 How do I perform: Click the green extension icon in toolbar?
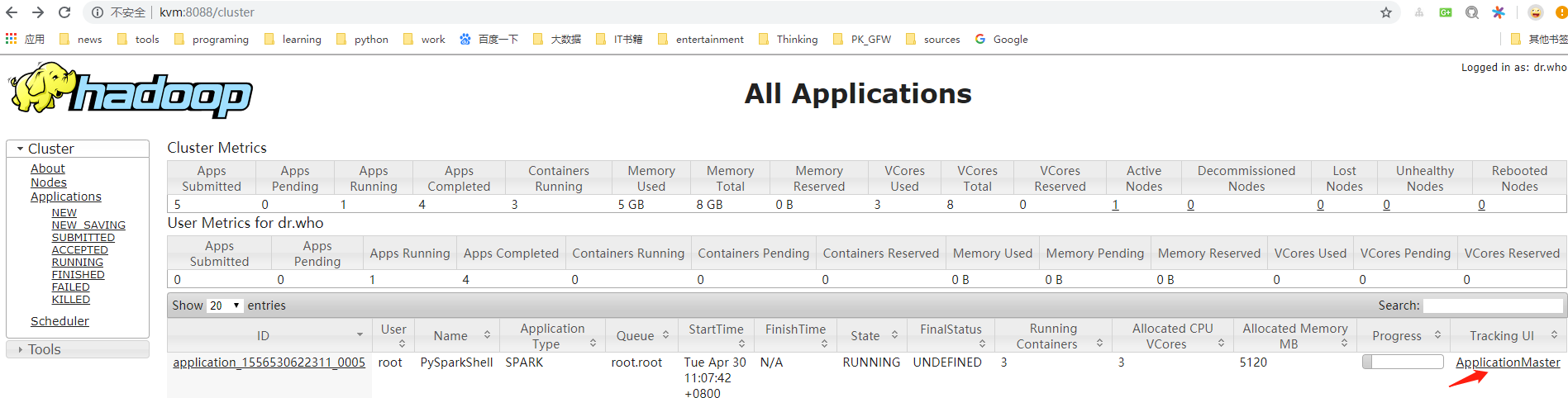(1446, 12)
